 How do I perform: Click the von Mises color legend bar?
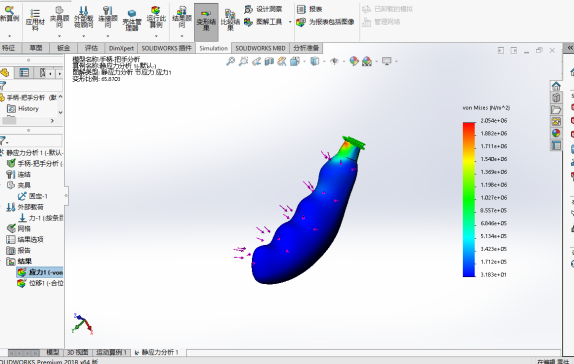(x=469, y=200)
